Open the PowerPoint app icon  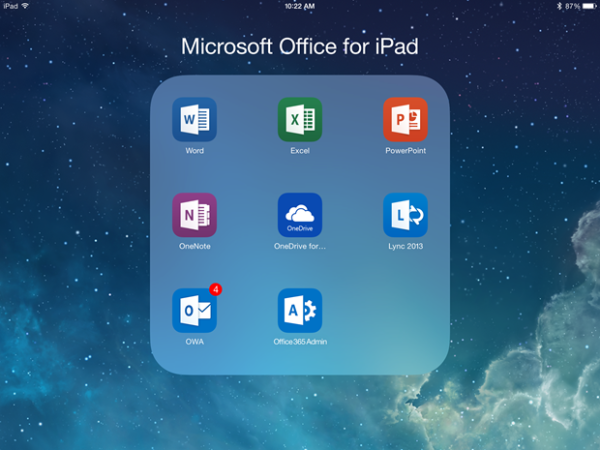pyautogui.click(x=405, y=120)
